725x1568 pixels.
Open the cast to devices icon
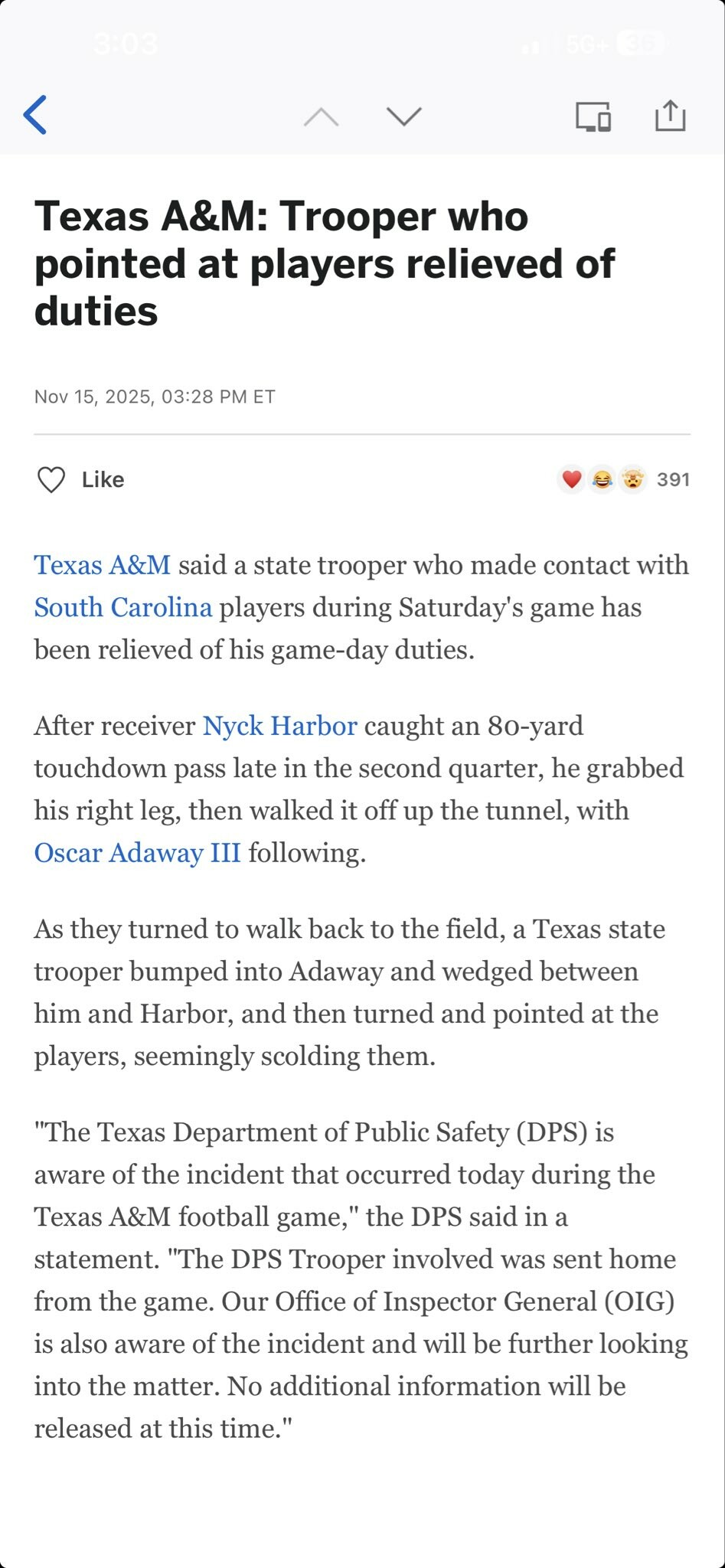click(593, 116)
